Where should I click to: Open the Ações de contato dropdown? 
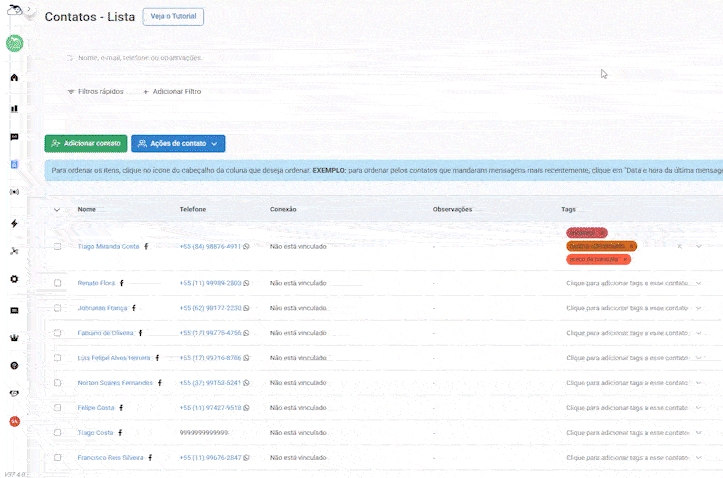(x=178, y=144)
